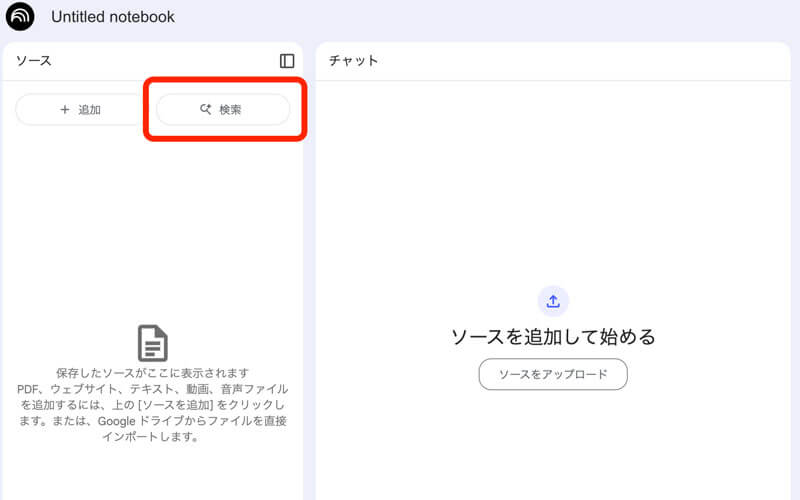Collapse the ソース panel with the sidebar icon
This screenshot has height=500, width=800.
[287, 61]
